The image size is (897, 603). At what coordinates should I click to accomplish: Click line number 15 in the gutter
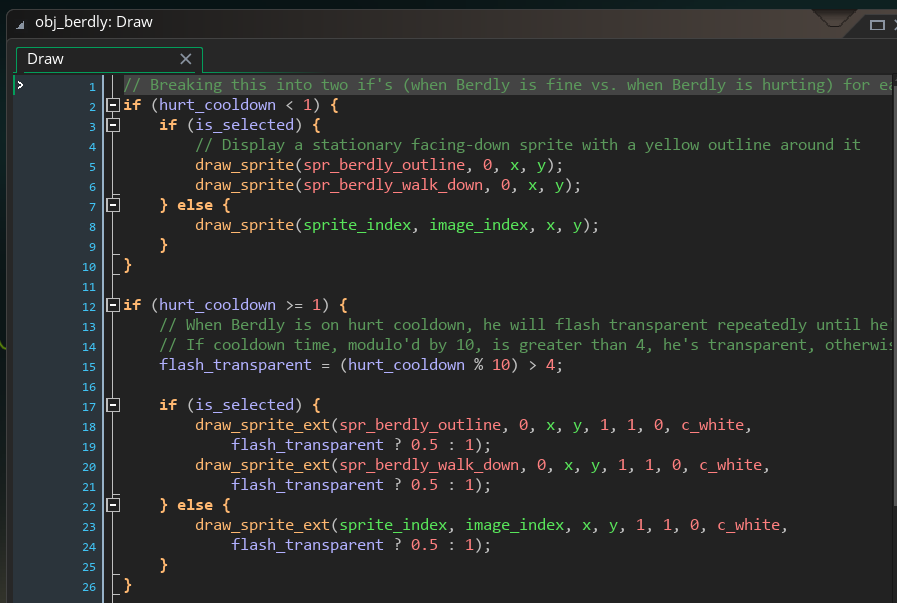(x=89, y=367)
